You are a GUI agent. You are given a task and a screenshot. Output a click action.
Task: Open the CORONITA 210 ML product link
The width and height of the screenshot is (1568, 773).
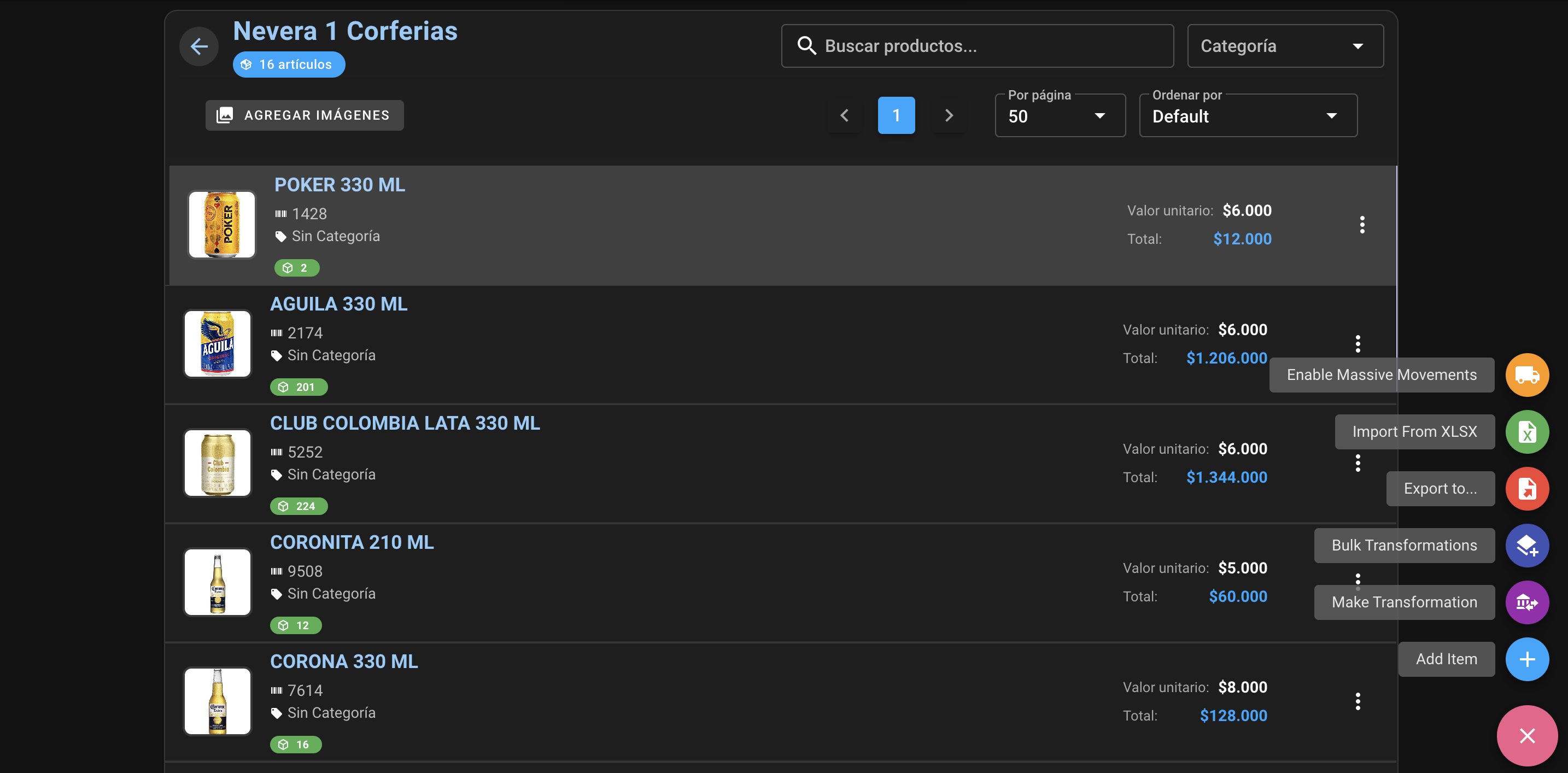(352, 543)
